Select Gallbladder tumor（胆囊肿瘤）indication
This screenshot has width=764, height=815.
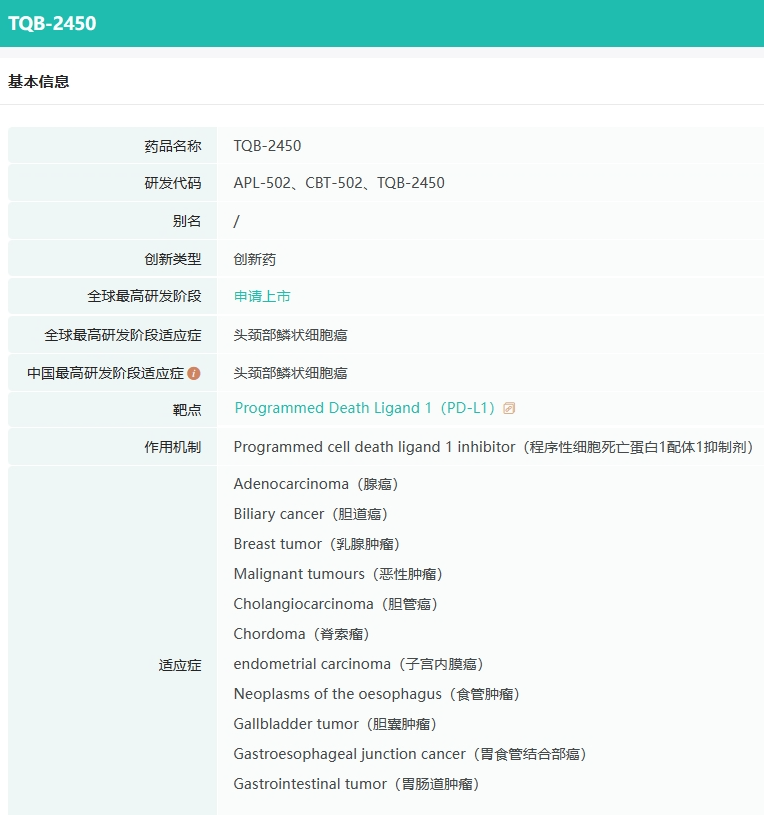[335, 724]
